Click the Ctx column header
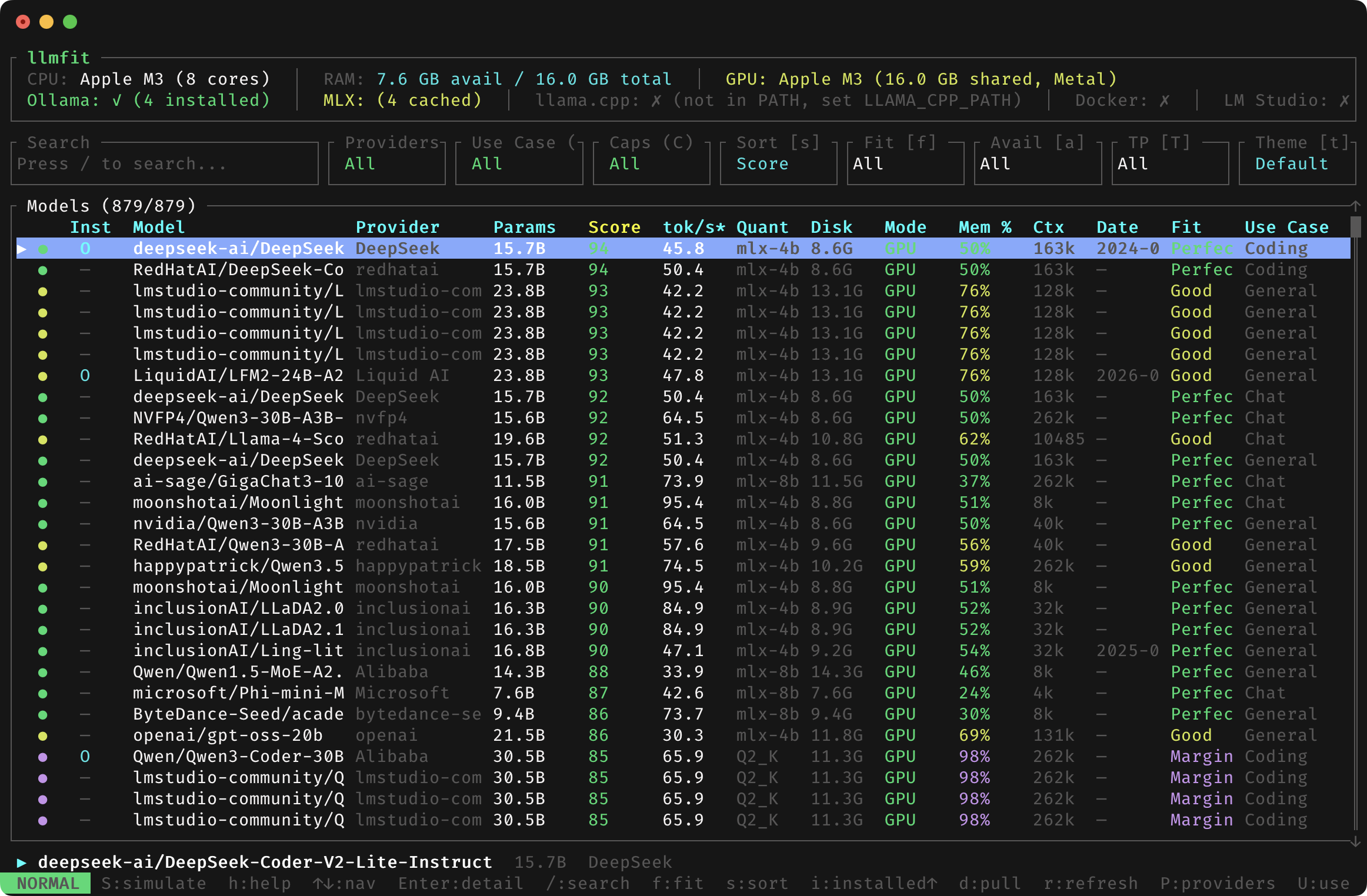This screenshot has height=896, width=1367. tap(1049, 228)
